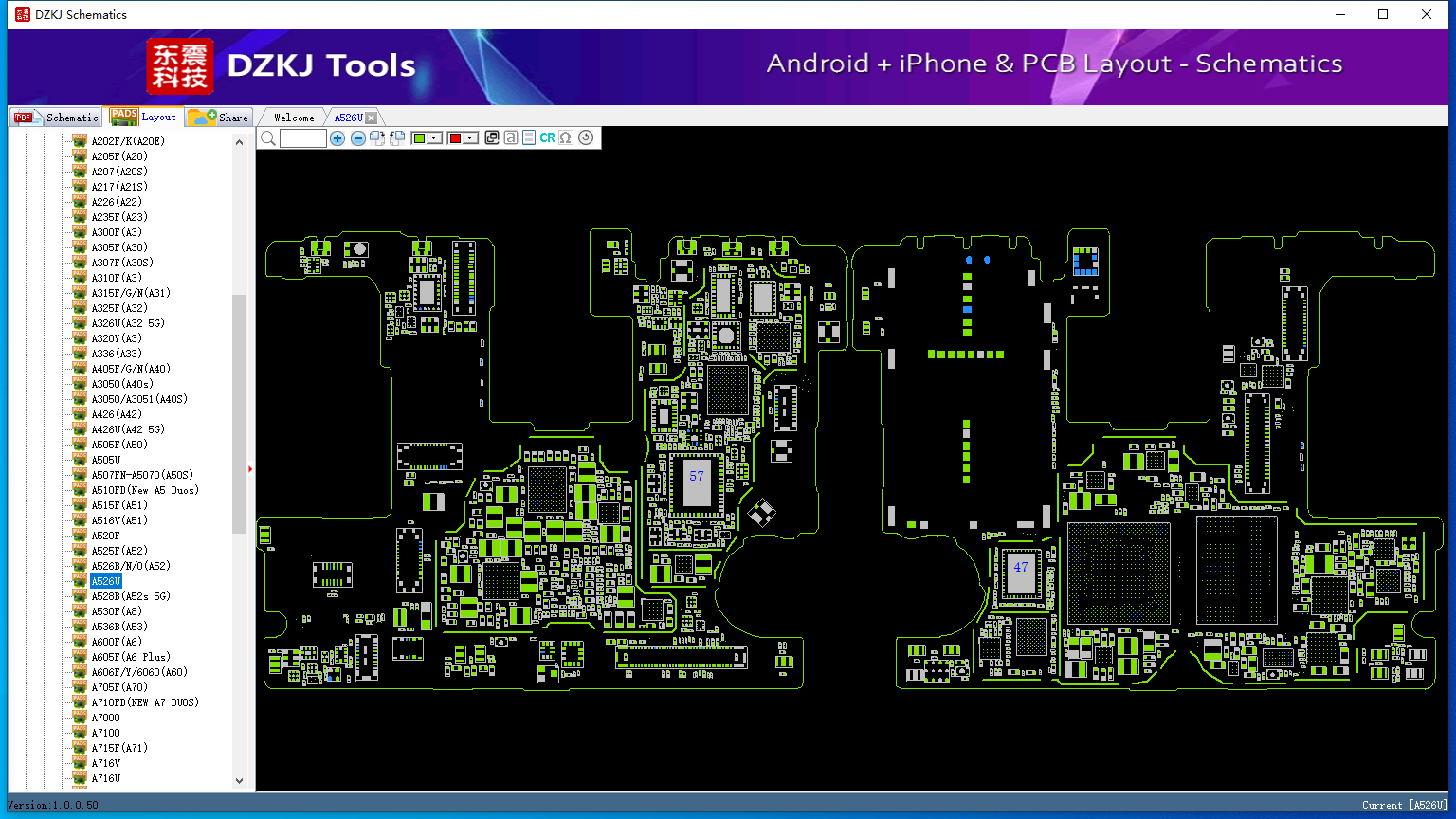
Task: Open A205F(A20) layout entry
Action: point(119,156)
